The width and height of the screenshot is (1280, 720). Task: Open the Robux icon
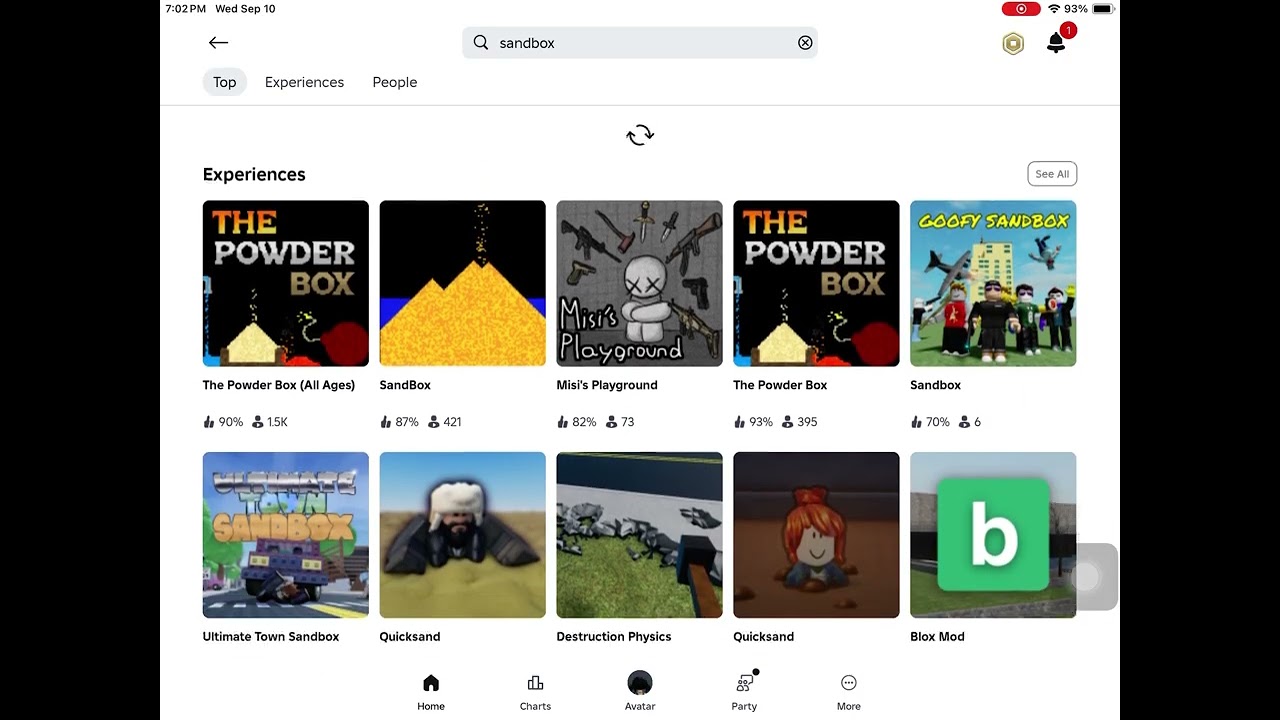tap(1013, 43)
